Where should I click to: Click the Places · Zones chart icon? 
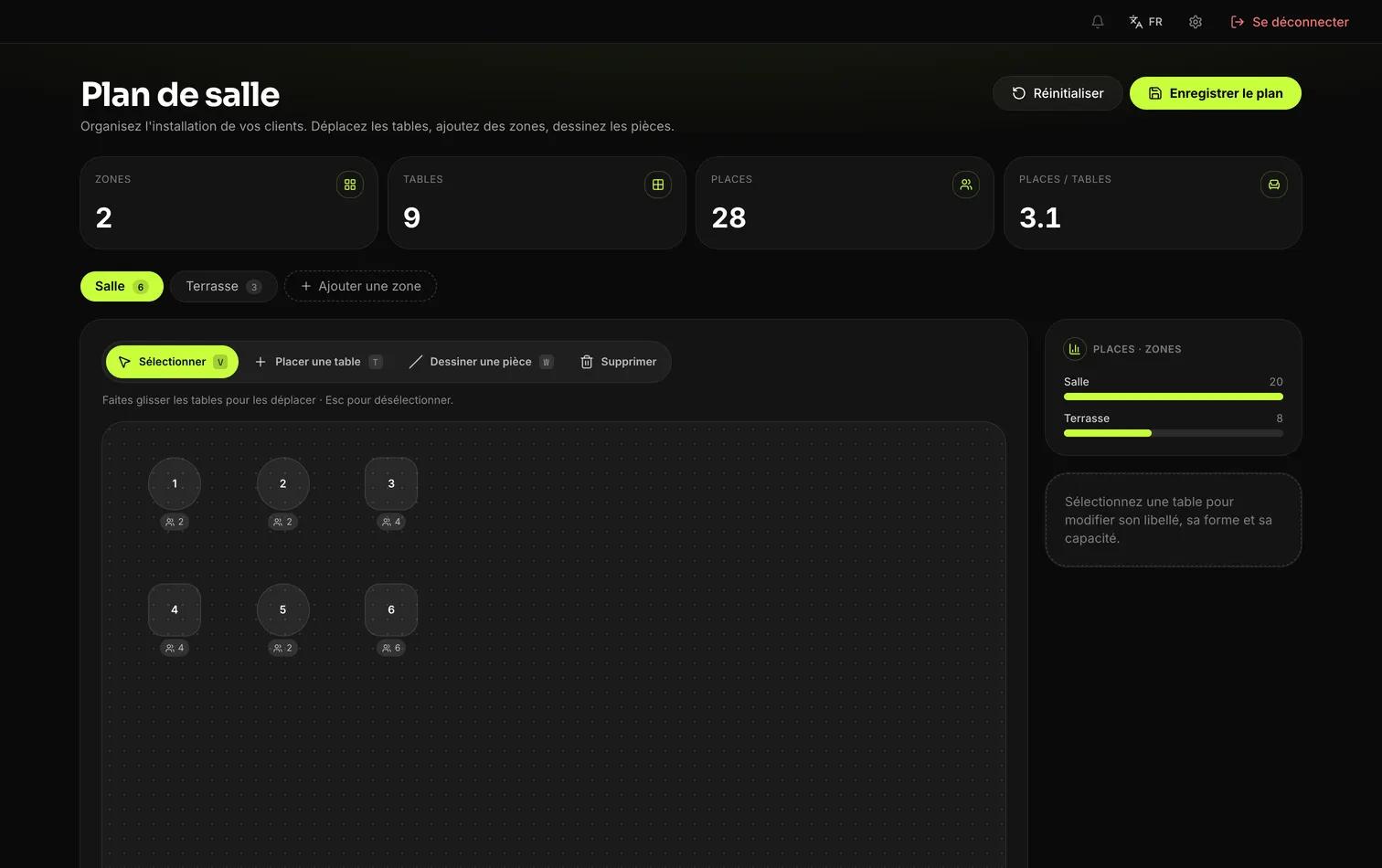pyautogui.click(x=1075, y=349)
